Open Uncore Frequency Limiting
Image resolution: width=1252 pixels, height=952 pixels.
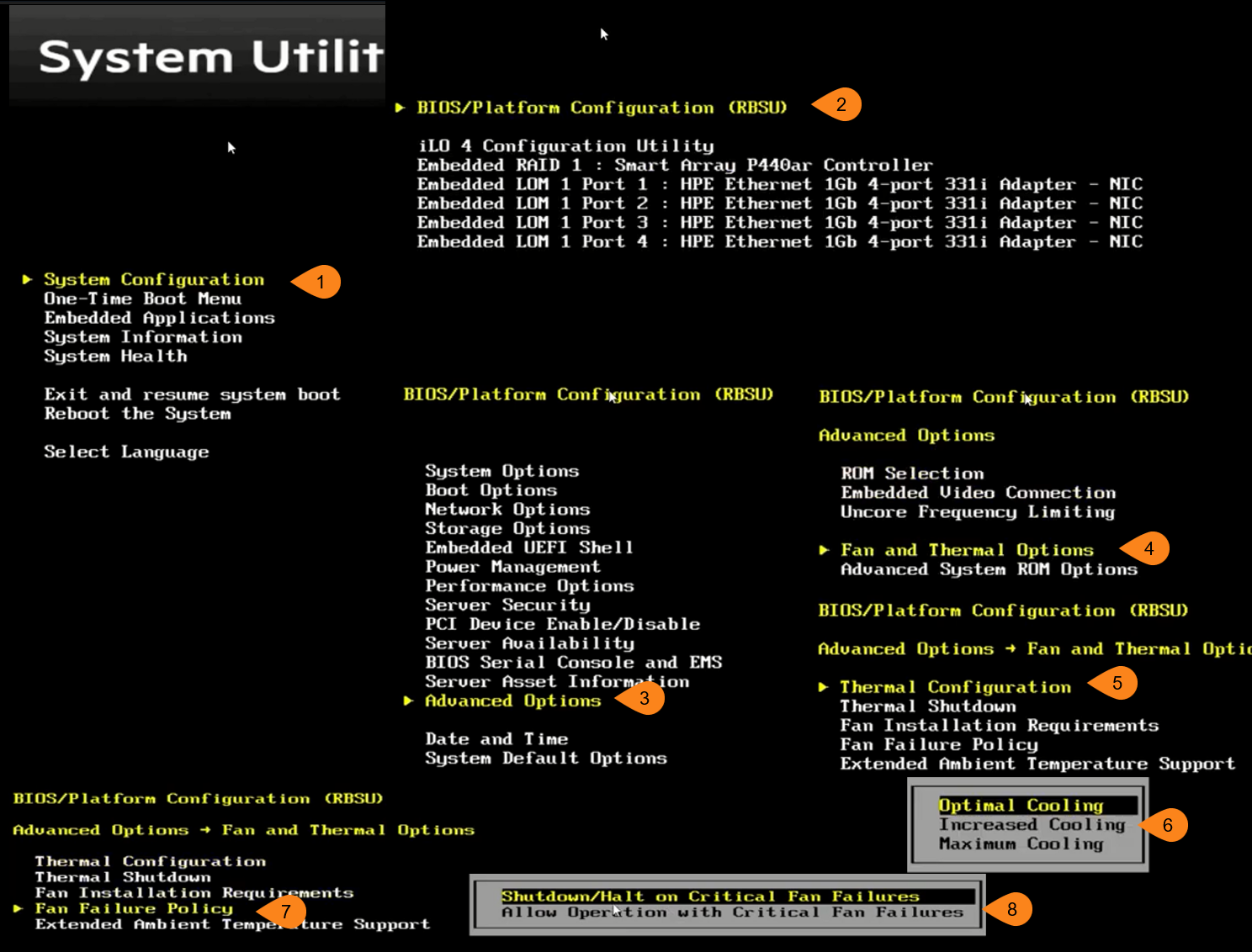(x=978, y=512)
